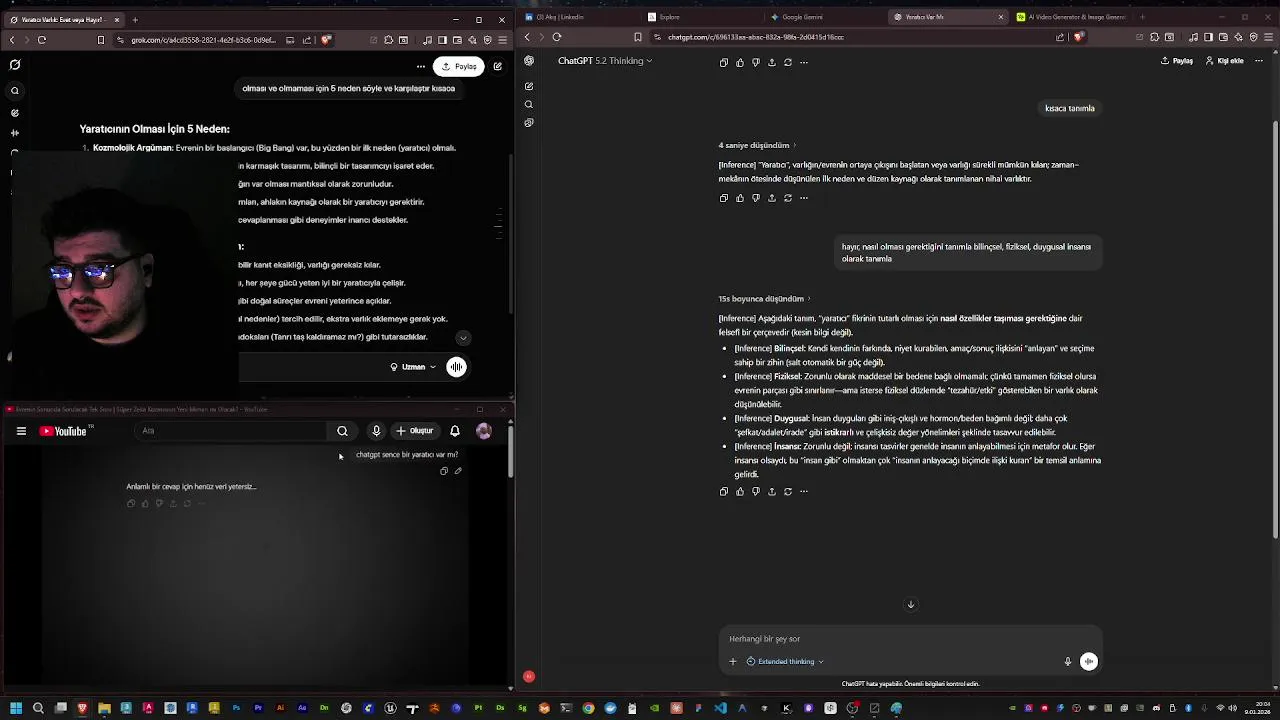
Task: Click the YouTube window vertical scrollbar
Action: tap(511, 450)
